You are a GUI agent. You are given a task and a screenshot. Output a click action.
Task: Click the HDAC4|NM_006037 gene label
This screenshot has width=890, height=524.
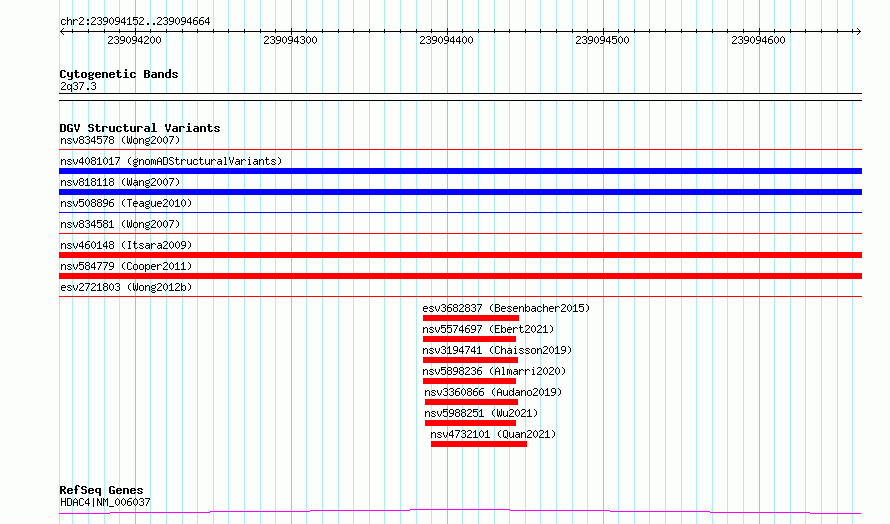(x=105, y=502)
